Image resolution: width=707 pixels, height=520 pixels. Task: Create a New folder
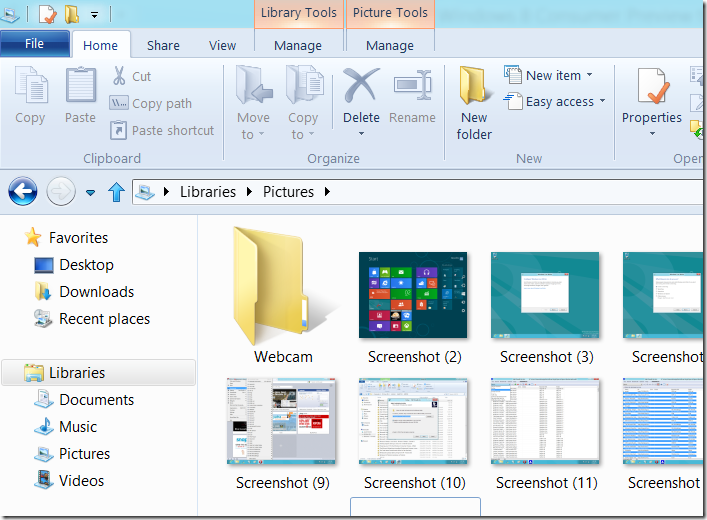473,103
